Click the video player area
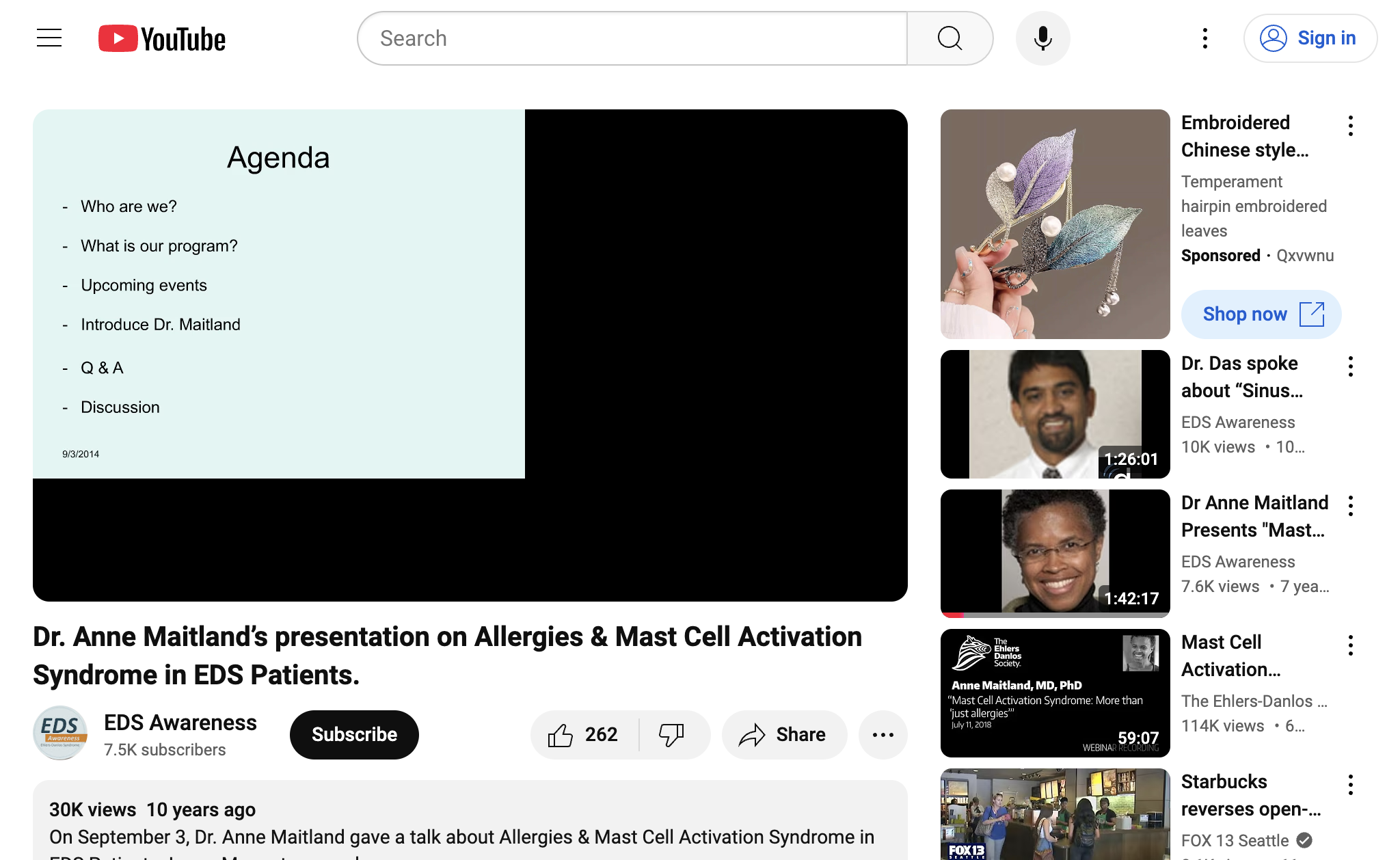Screen dimensions: 1400x860 pos(470,355)
